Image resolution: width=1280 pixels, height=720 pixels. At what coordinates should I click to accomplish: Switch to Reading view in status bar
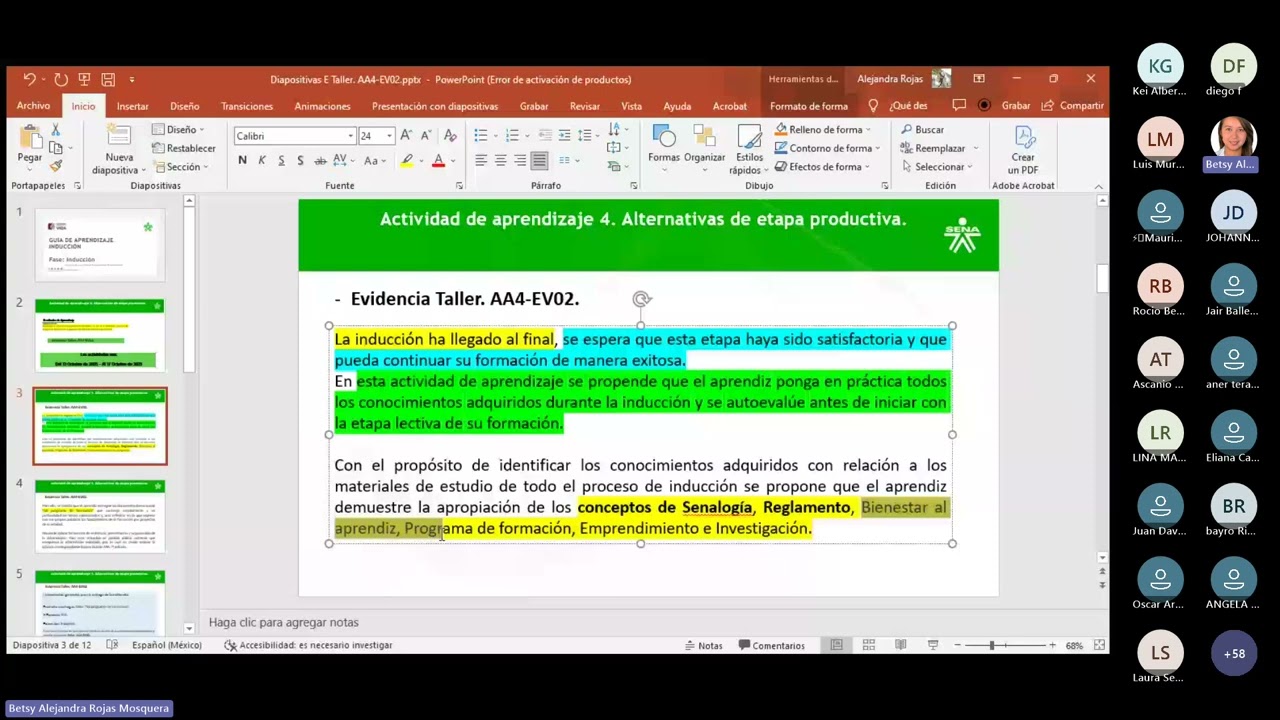(x=901, y=645)
